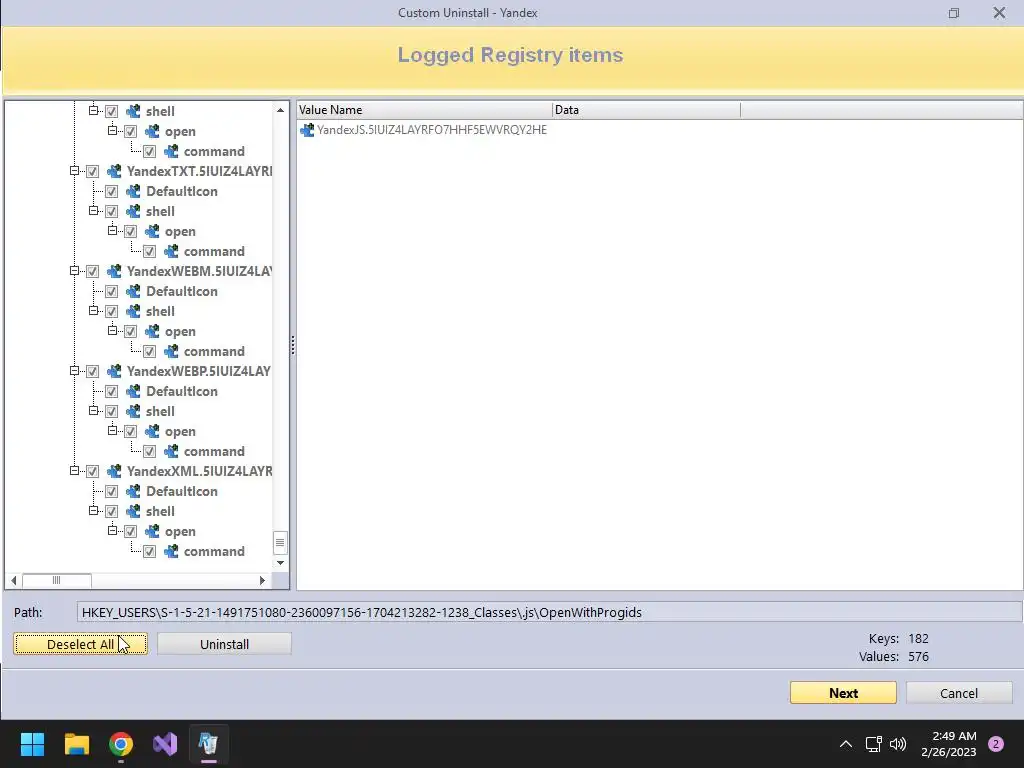Uncheck the DefaultIcon checkbox under YandexTXT

point(111,191)
